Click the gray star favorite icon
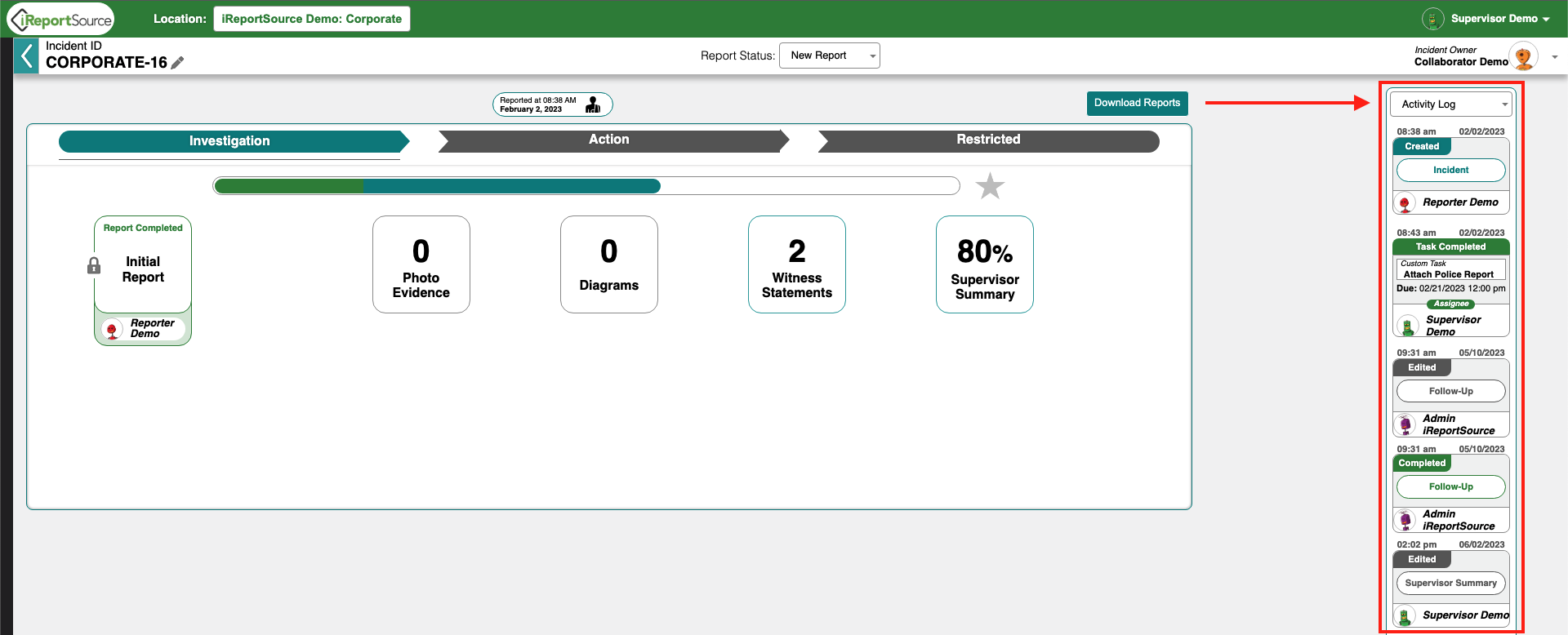1568x635 pixels. click(990, 186)
